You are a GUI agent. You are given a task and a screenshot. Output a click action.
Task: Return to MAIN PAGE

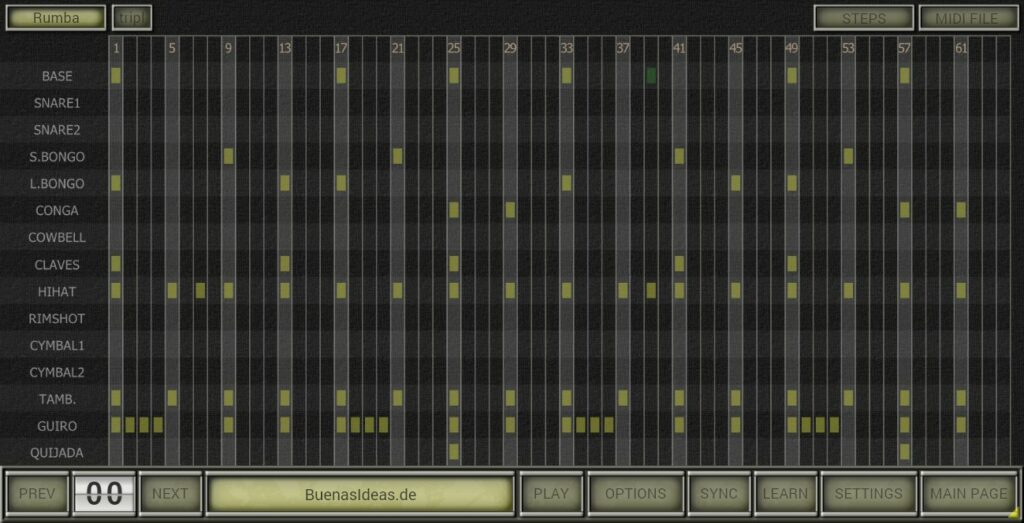[x=969, y=494]
